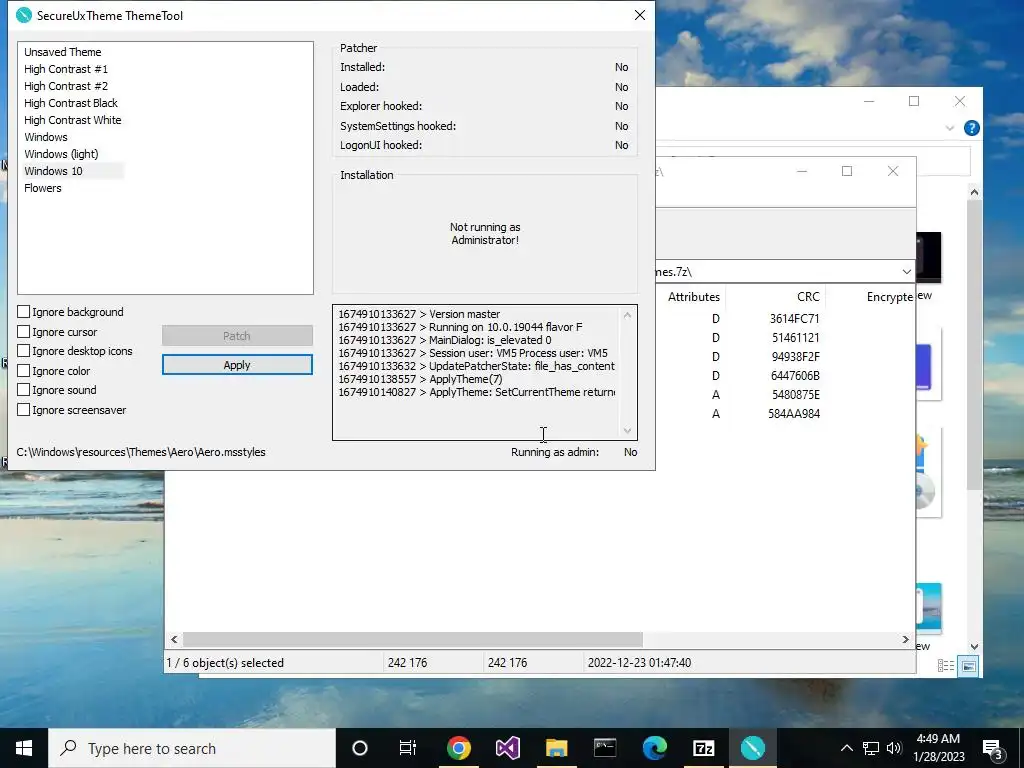Select the Windows theme entry
The height and width of the screenshot is (768, 1024).
(x=46, y=136)
